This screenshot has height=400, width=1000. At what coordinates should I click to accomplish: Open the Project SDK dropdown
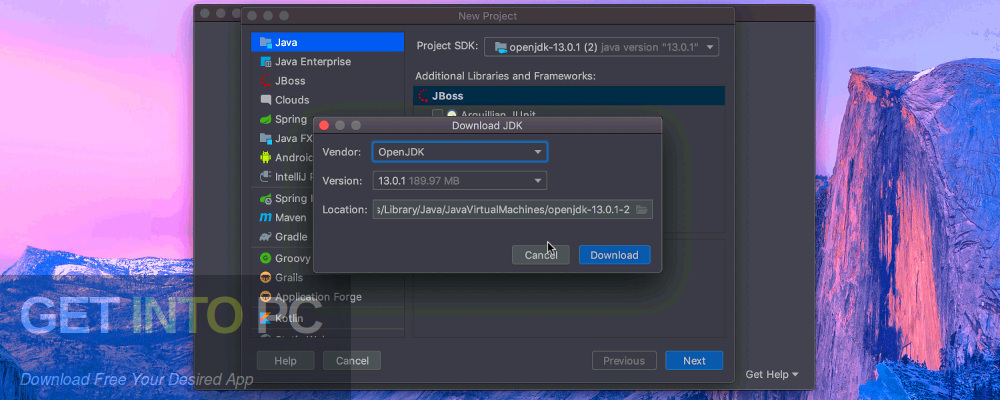[601, 47]
